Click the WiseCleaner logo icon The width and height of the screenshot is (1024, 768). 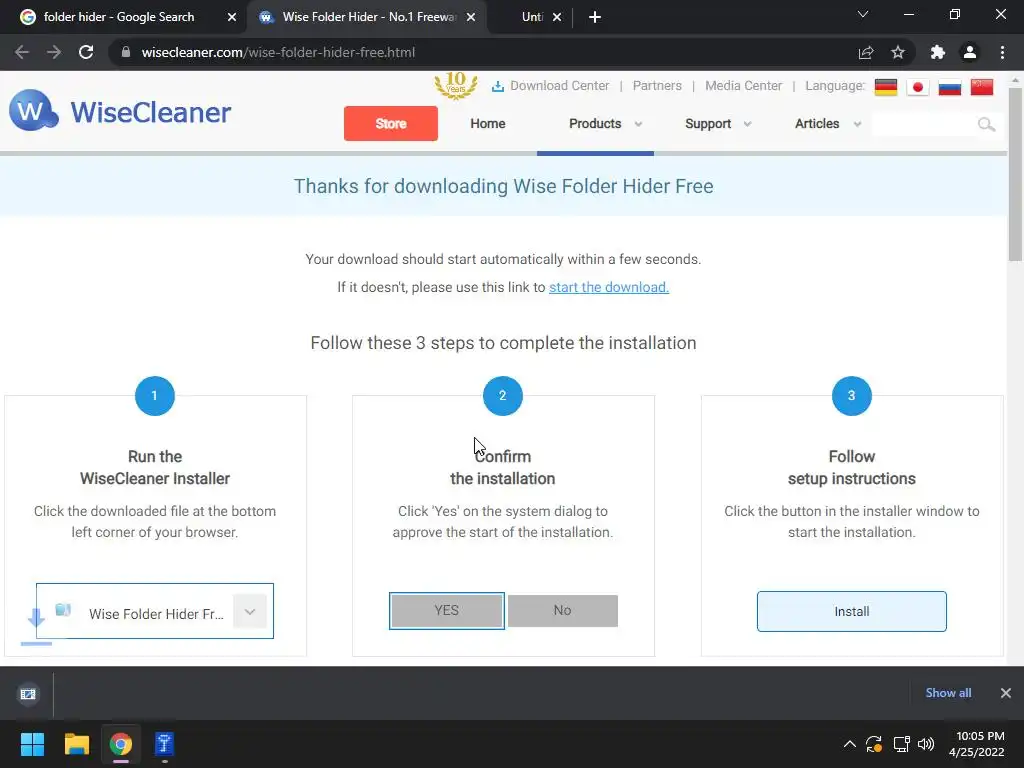tap(33, 110)
